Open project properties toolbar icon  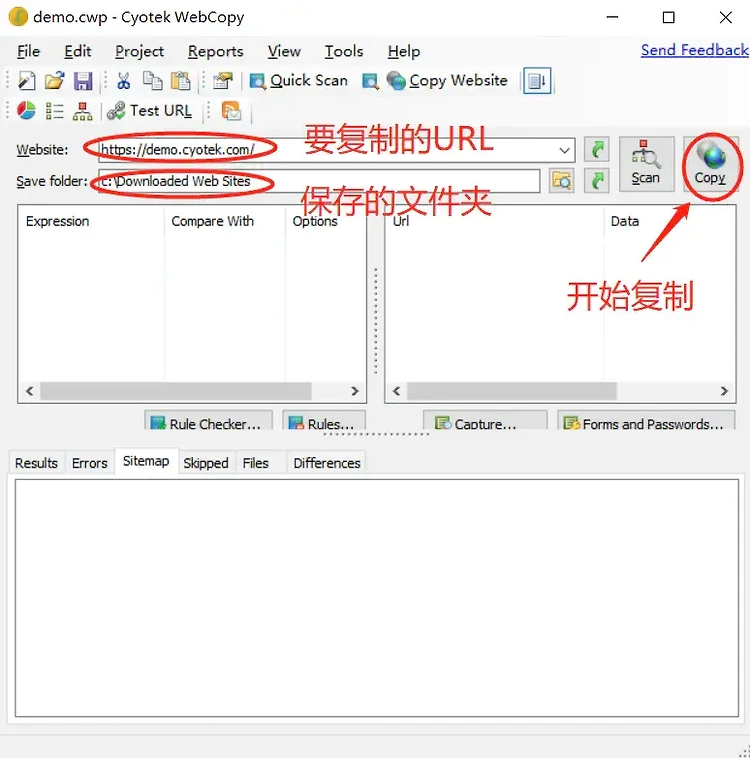point(223,81)
